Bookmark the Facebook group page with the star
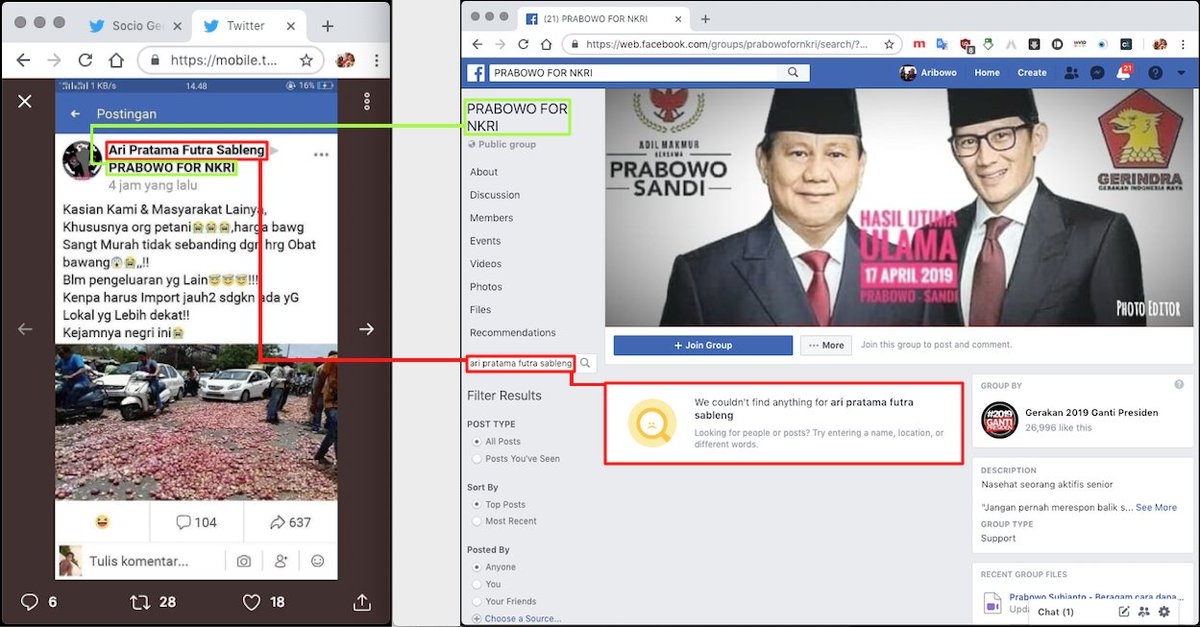The width and height of the screenshot is (1200, 627). 888,44
